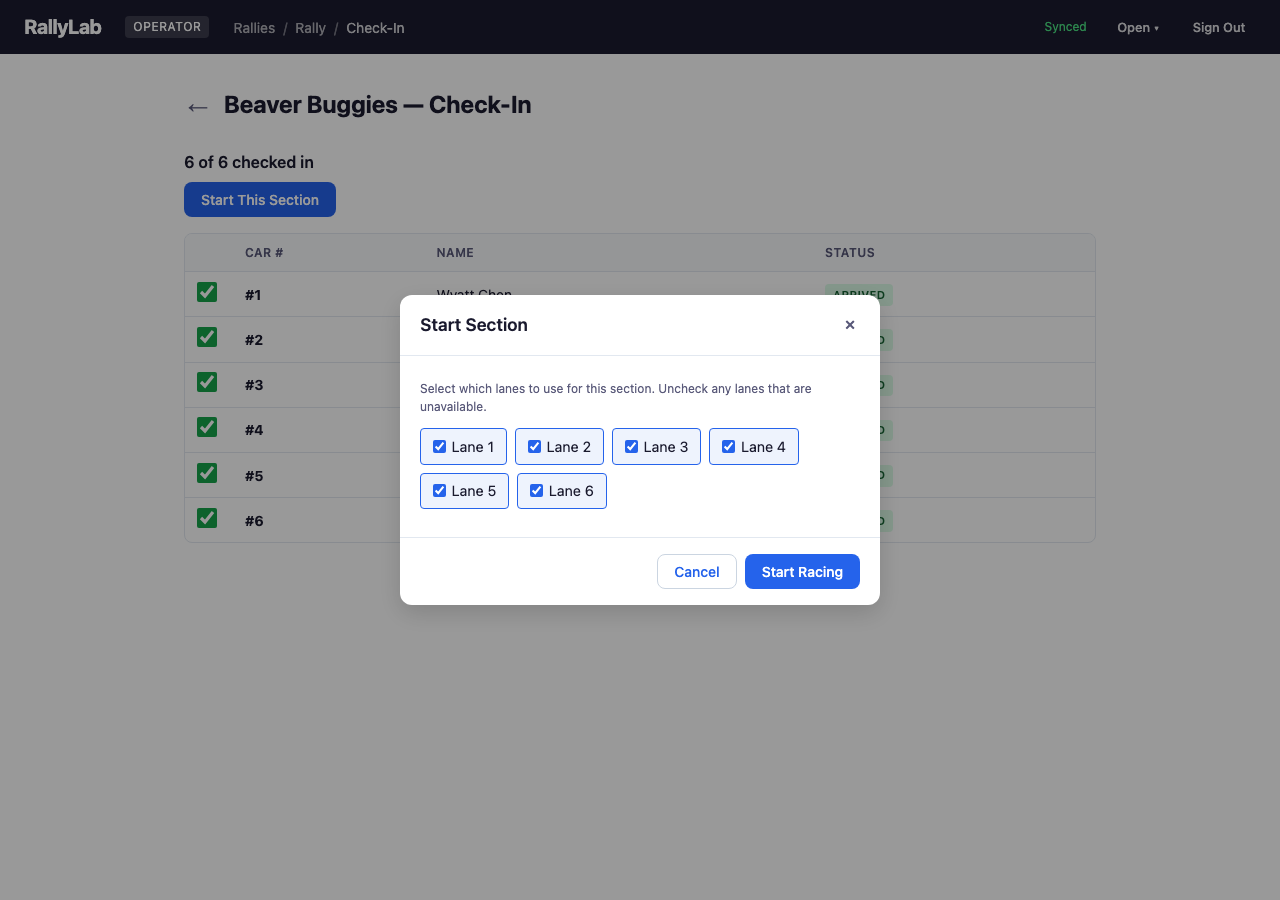The height and width of the screenshot is (900, 1280).
Task: Click the green check icon beside car #1
Action: point(206,291)
